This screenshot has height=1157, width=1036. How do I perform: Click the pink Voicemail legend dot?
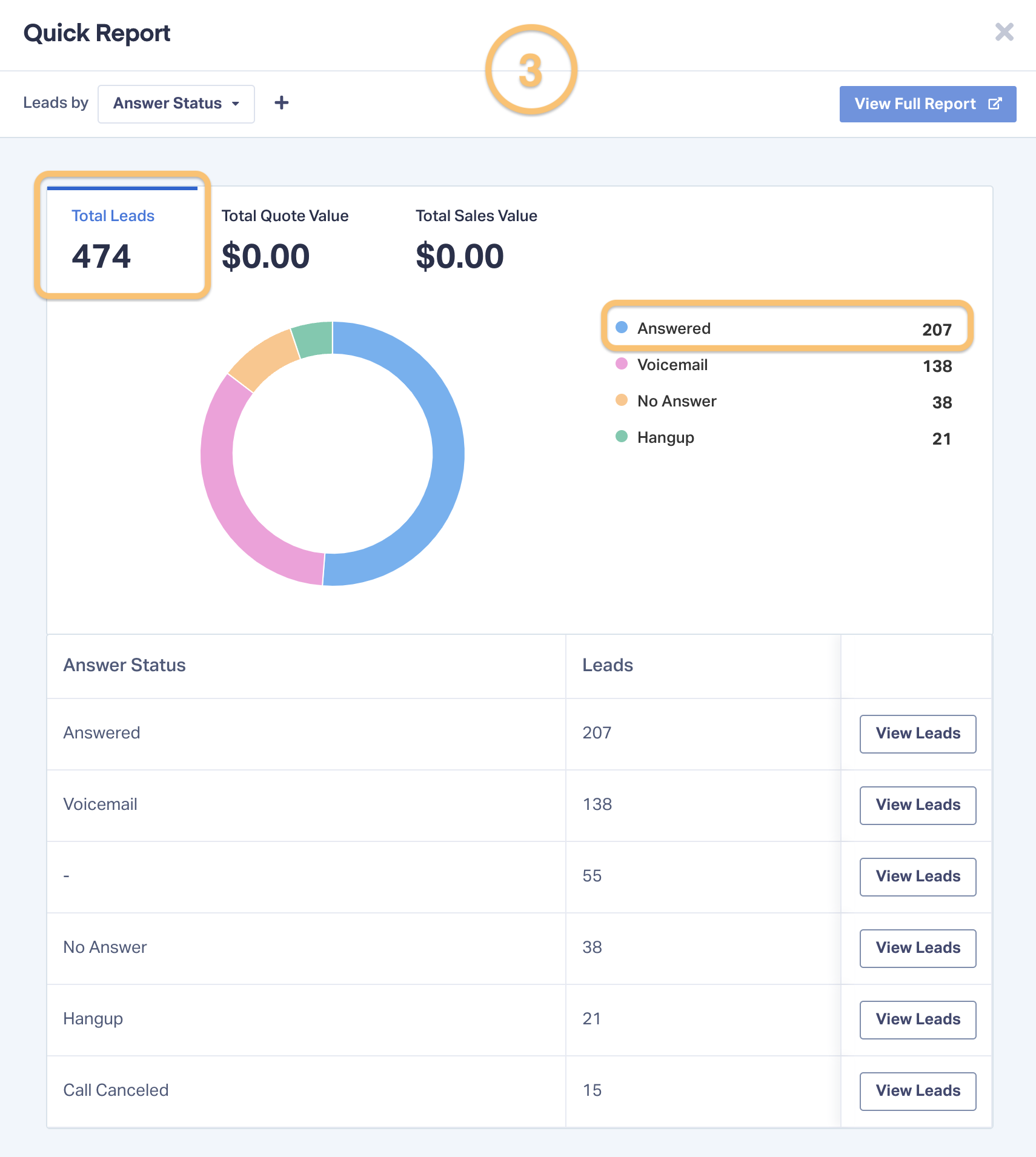tap(621, 363)
